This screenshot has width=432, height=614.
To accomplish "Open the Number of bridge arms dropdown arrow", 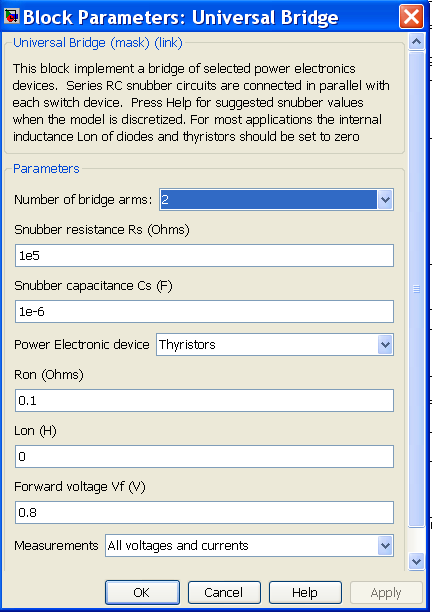I will (385, 200).
